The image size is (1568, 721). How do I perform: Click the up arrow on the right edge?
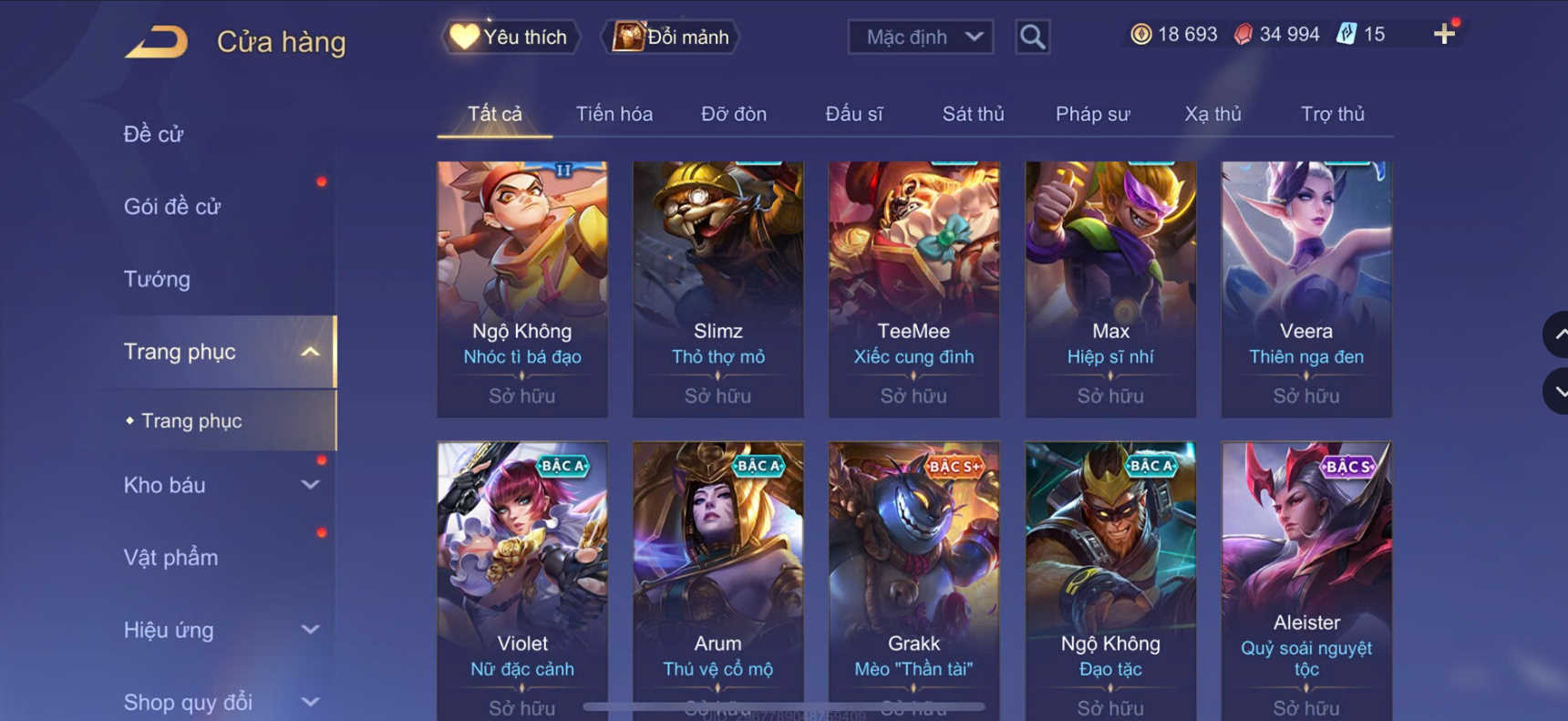pyautogui.click(x=1556, y=335)
